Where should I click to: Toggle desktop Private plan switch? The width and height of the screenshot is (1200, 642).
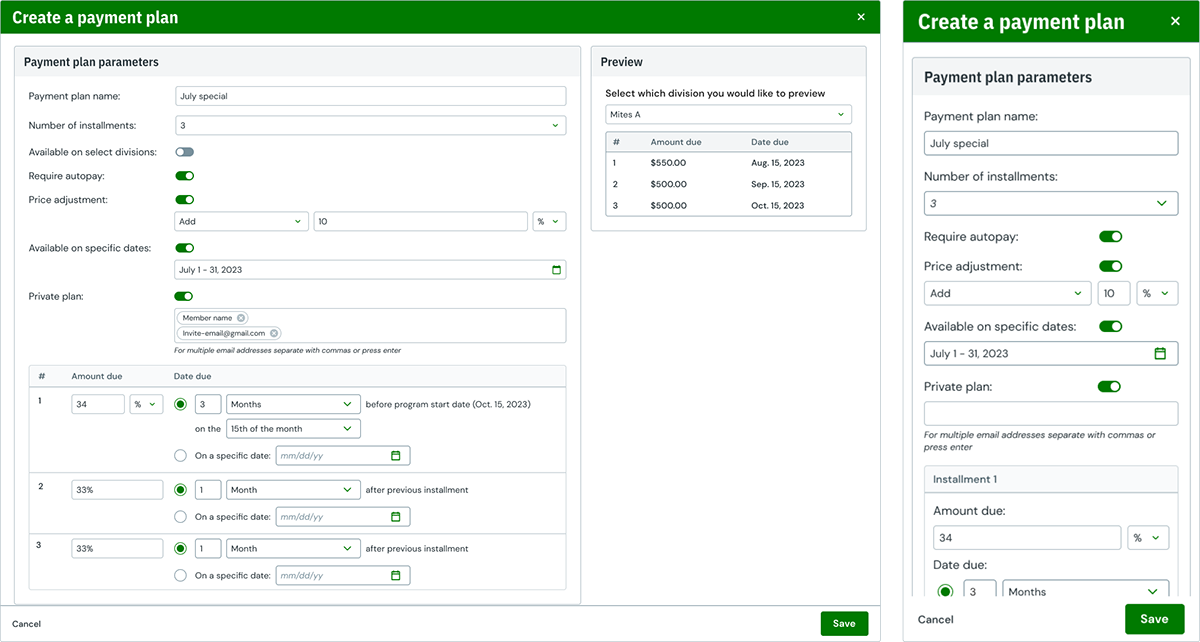point(184,296)
